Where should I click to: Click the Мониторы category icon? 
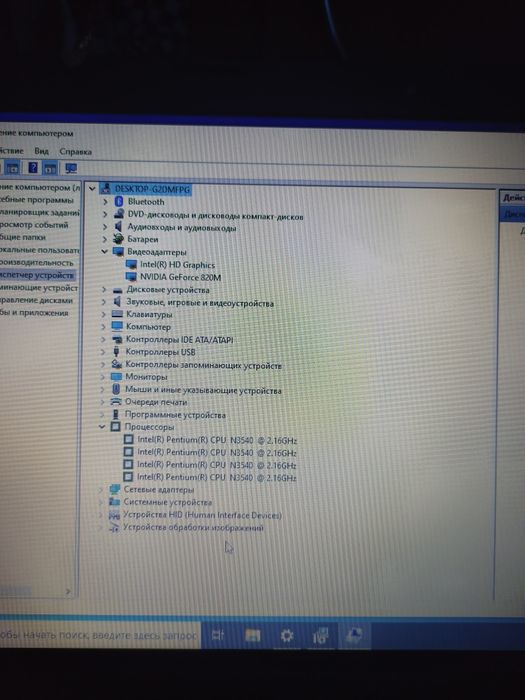(116, 377)
